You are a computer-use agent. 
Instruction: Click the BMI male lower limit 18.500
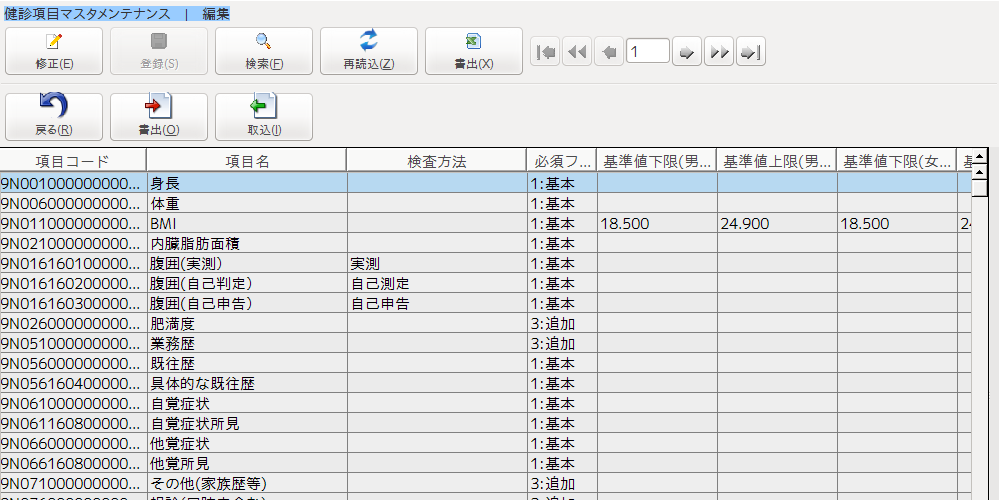[x=657, y=224]
